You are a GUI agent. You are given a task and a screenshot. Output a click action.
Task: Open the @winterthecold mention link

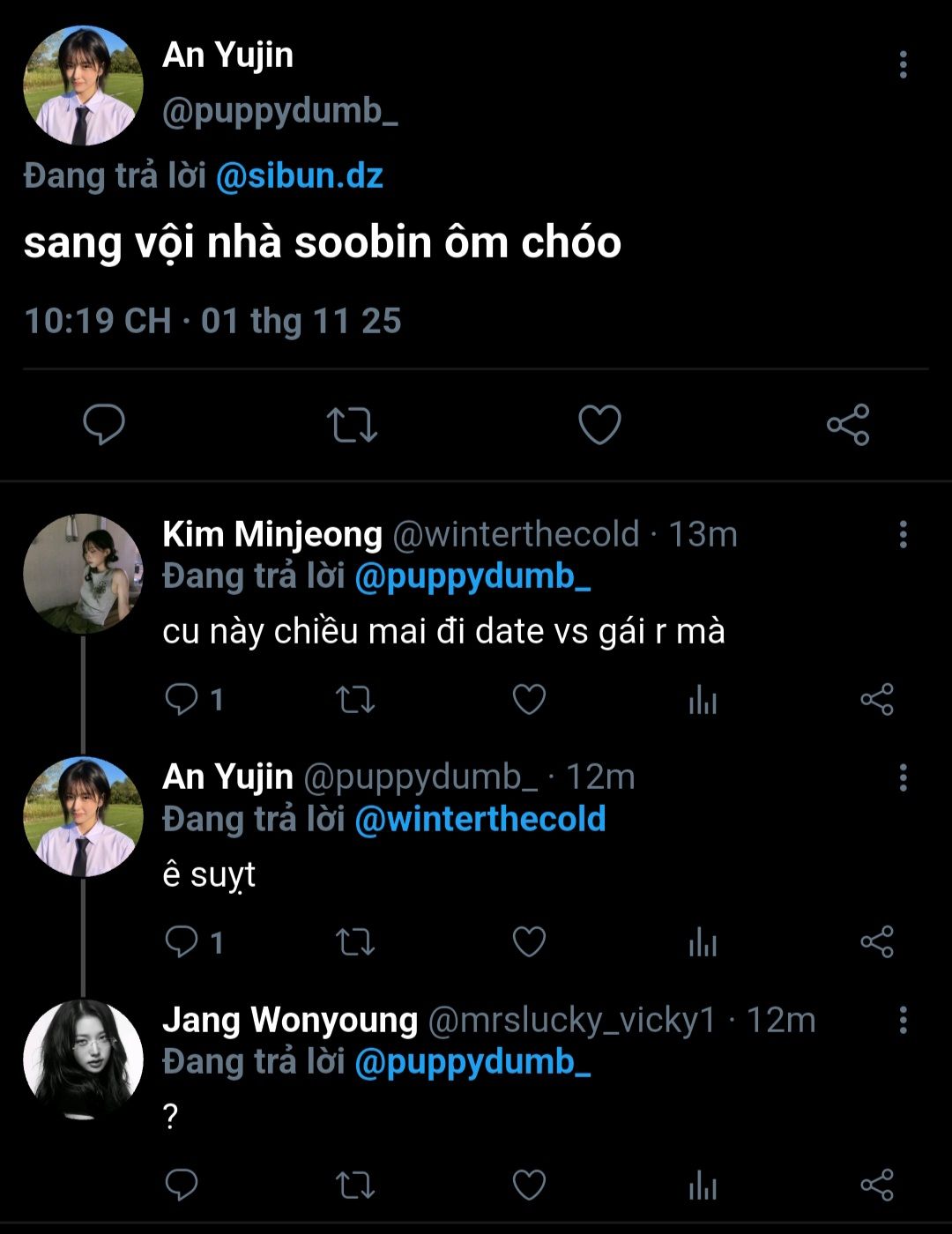click(480, 819)
